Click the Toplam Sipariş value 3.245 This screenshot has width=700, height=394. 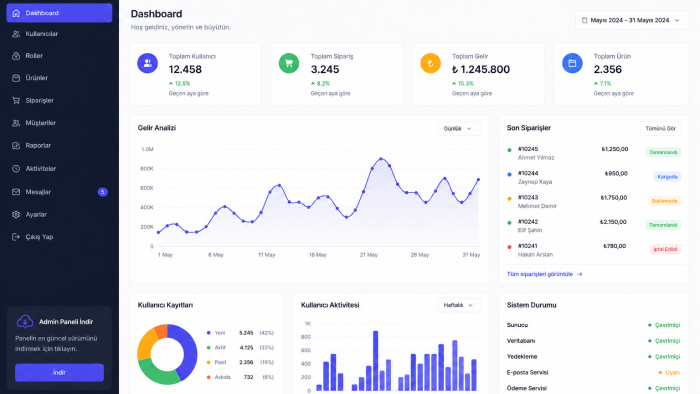click(325, 70)
